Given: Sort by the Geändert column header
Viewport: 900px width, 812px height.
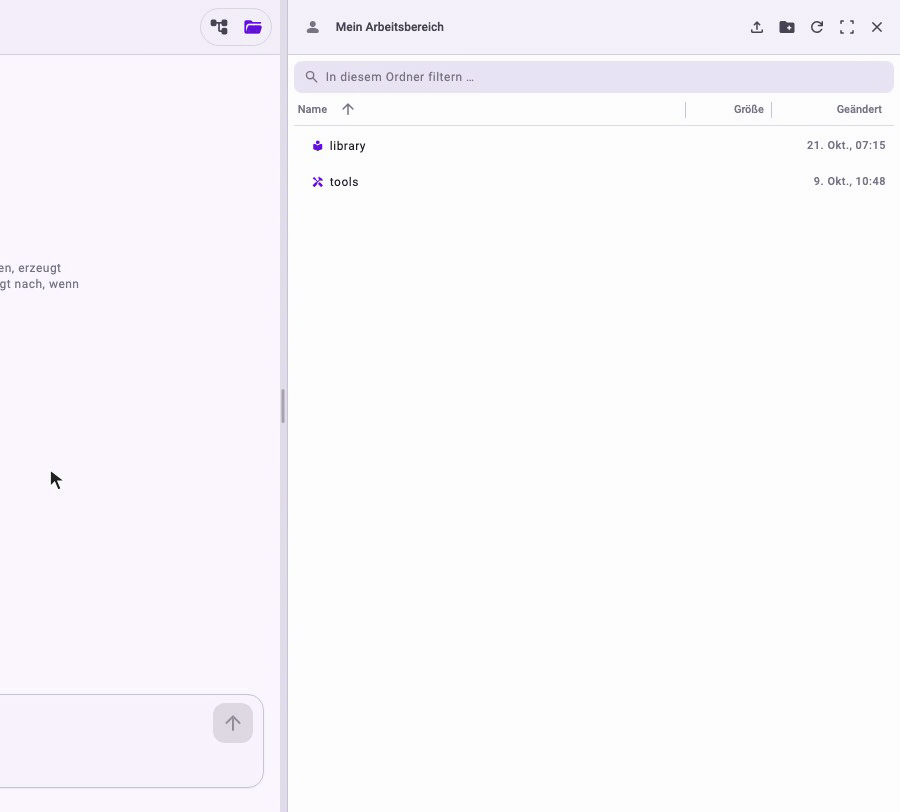Looking at the screenshot, I should pyautogui.click(x=859, y=109).
